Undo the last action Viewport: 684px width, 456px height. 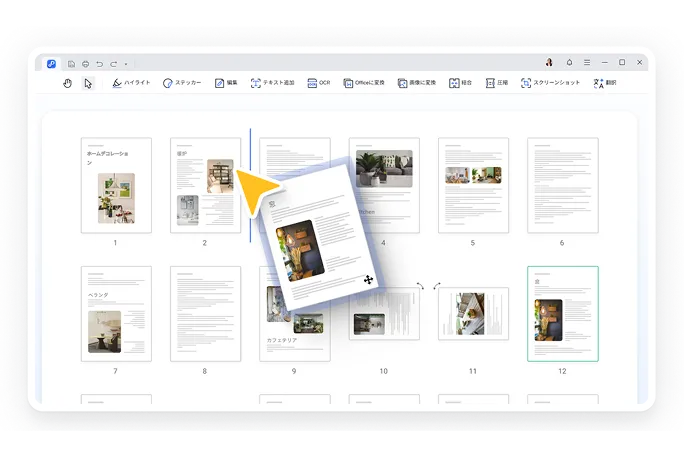[99, 64]
